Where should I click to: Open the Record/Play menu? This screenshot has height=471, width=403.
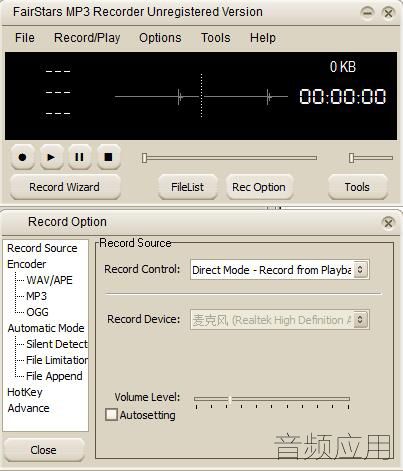(x=87, y=38)
